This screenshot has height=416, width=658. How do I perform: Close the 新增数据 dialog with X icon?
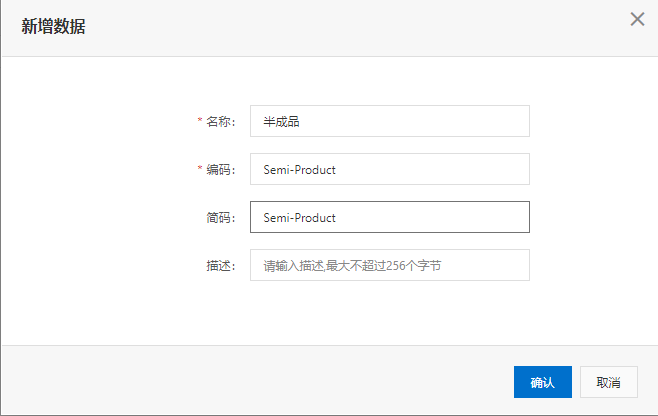click(637, 19)
